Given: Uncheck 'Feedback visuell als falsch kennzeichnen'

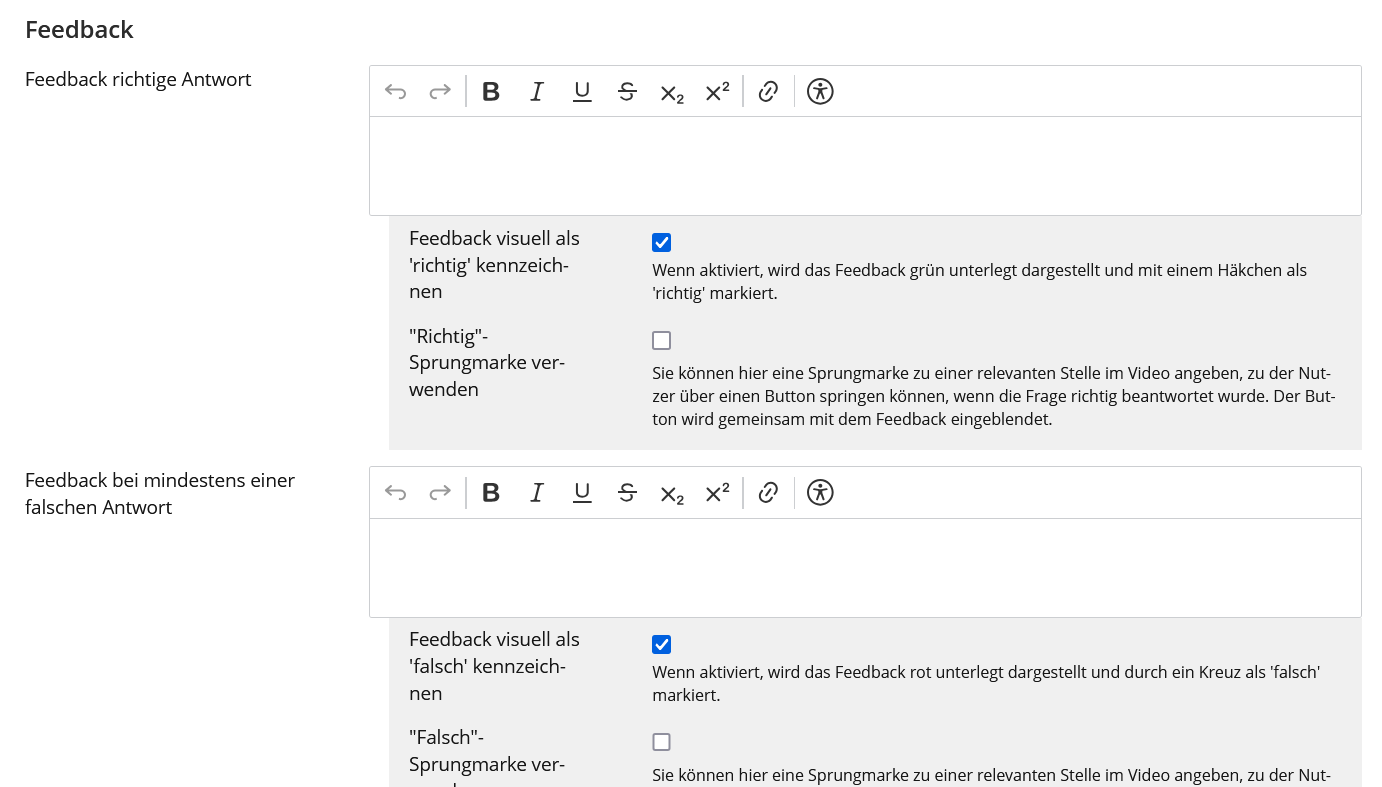Looking at the screenshot, I should (x=661, y=645).
